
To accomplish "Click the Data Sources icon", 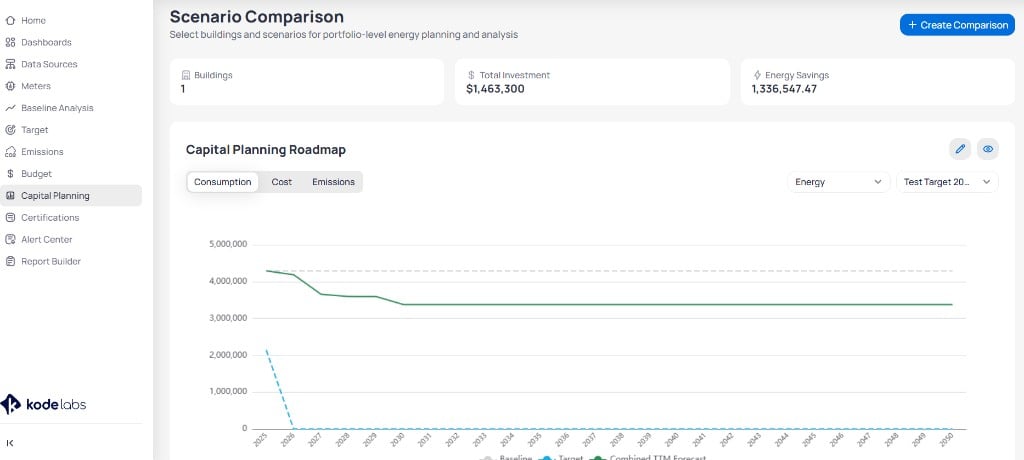I will 10,64.
